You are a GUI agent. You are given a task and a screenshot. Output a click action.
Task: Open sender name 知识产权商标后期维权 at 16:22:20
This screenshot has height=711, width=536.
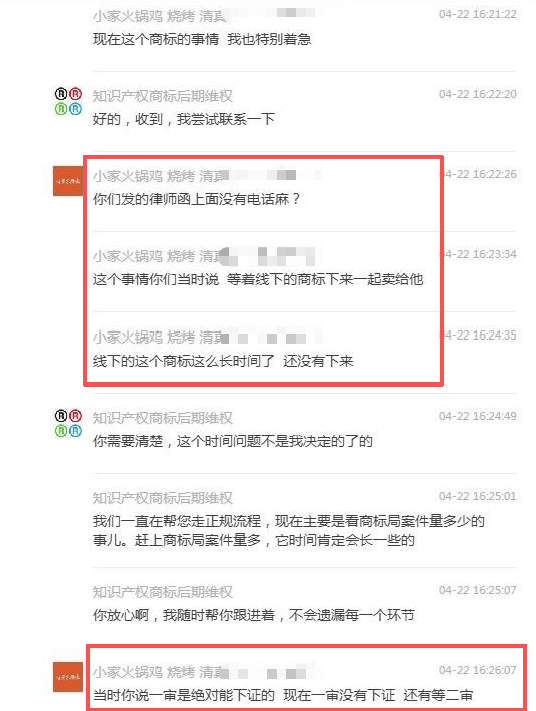click(163, 96)
